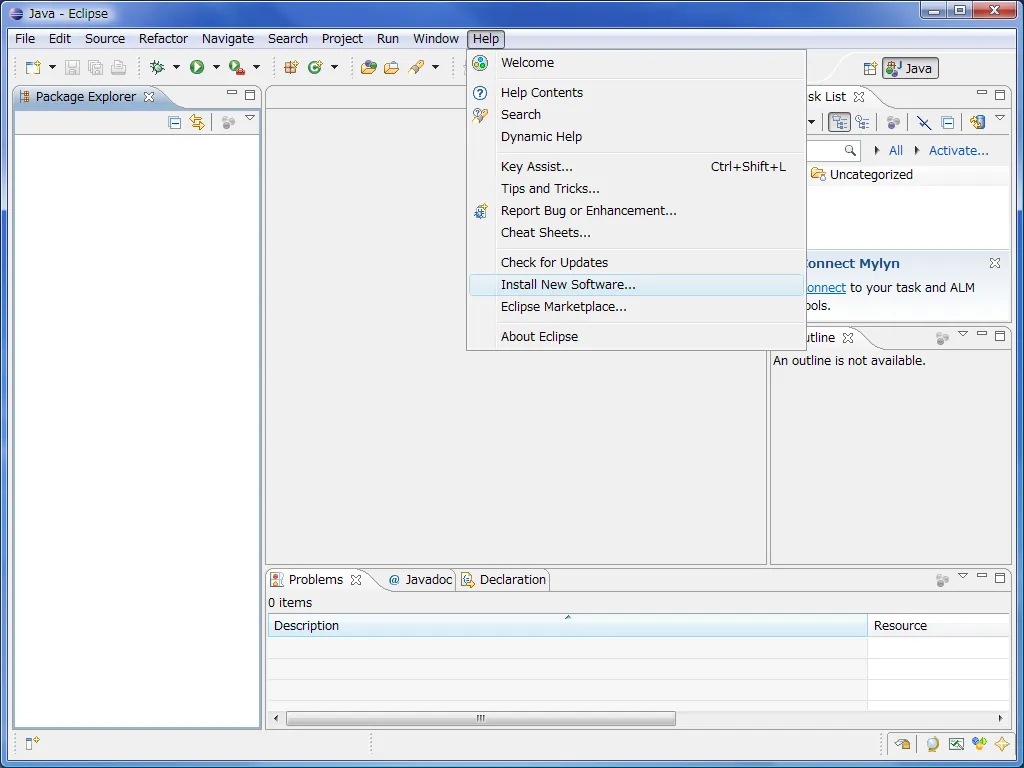The width and height of the screenshot is (1024, 768).
Task: Open the Outline view menu triangle
Action: click(x=963, y=334)
